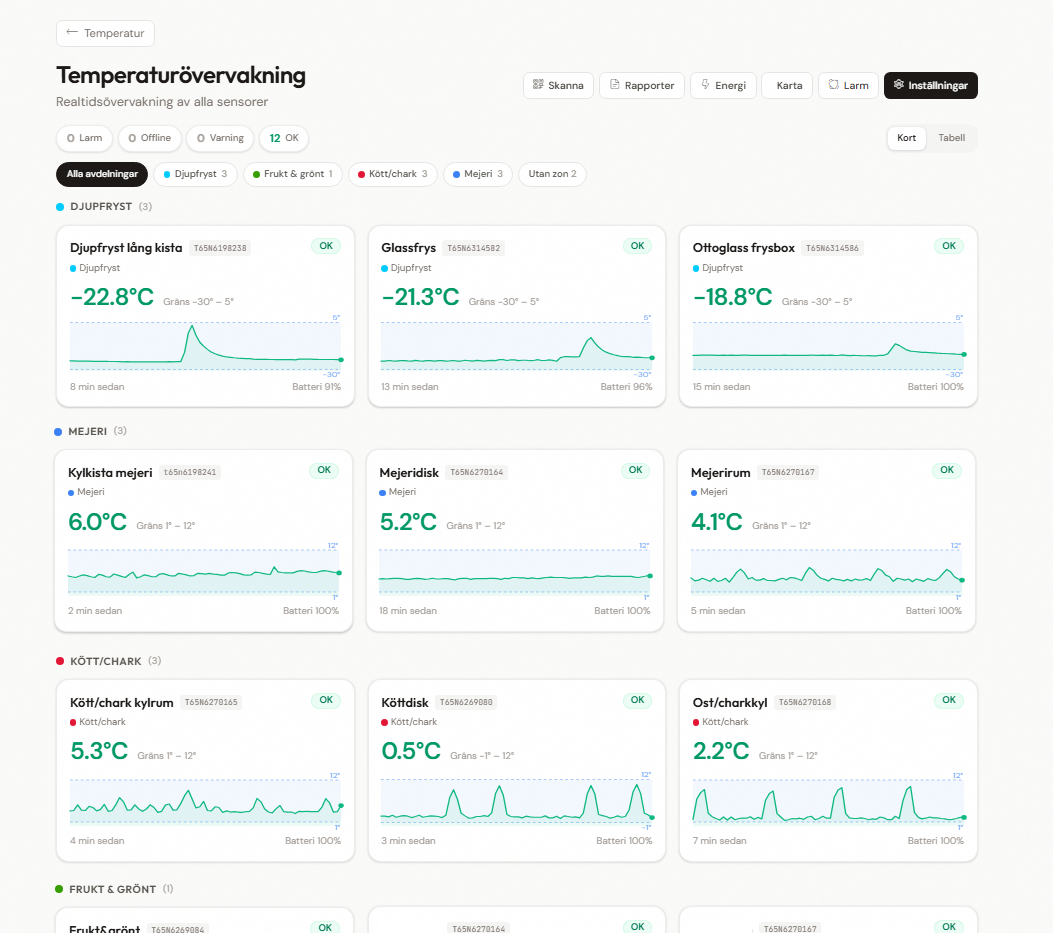Click the T65N6198238 sensor ID tag

click(220, 248)
